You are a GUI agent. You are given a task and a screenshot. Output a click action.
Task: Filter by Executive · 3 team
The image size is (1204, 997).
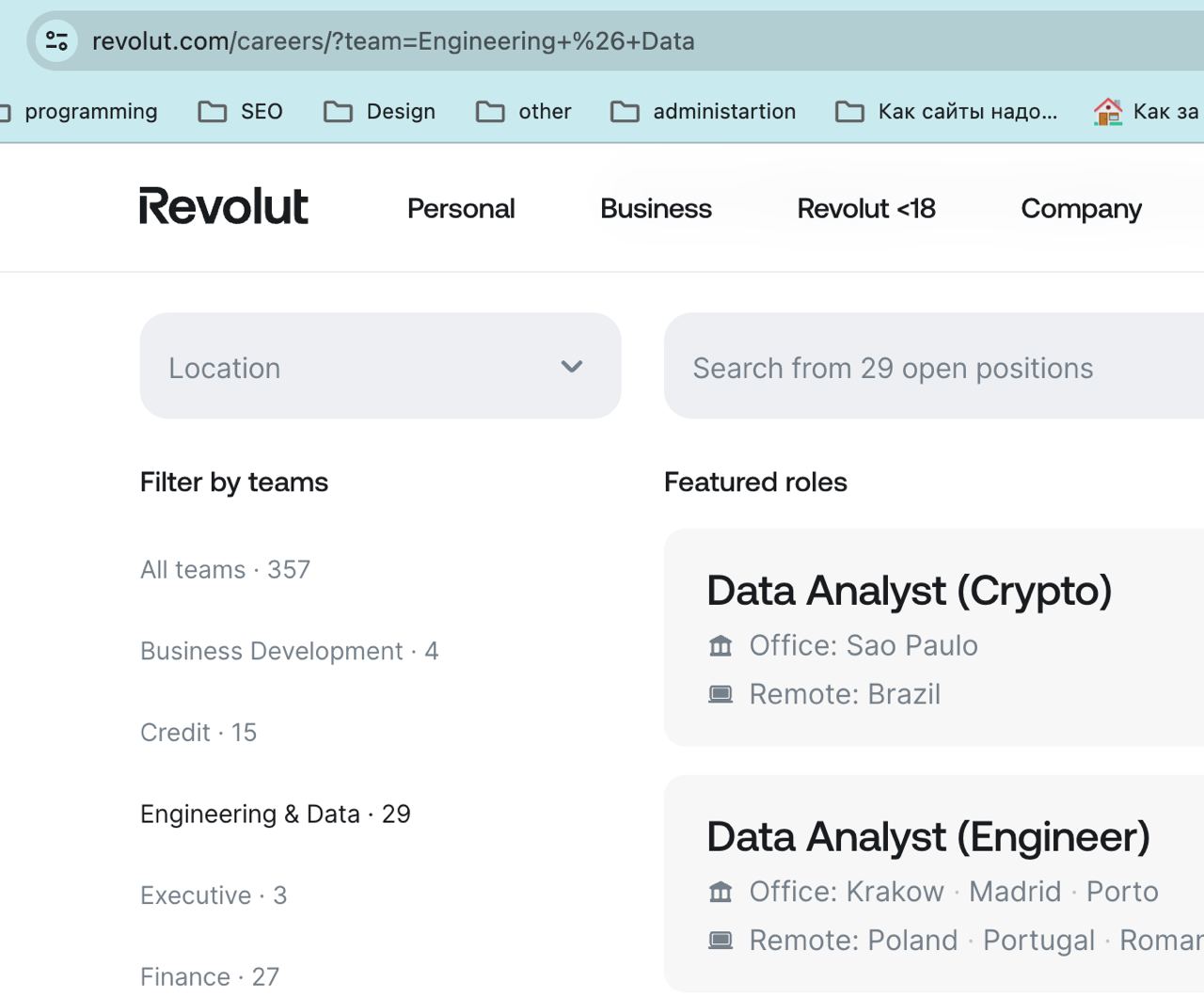coord(214,894)
